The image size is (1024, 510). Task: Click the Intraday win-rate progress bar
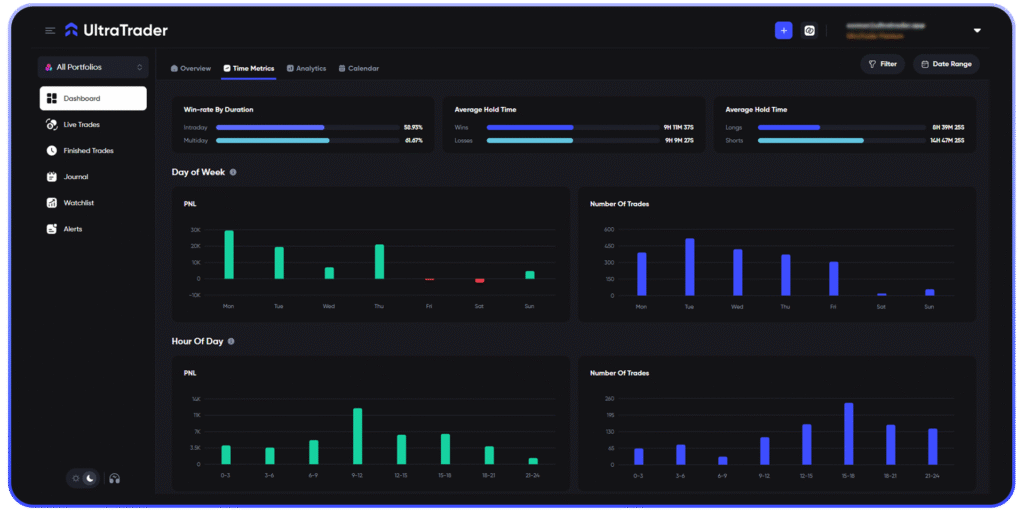270,128
